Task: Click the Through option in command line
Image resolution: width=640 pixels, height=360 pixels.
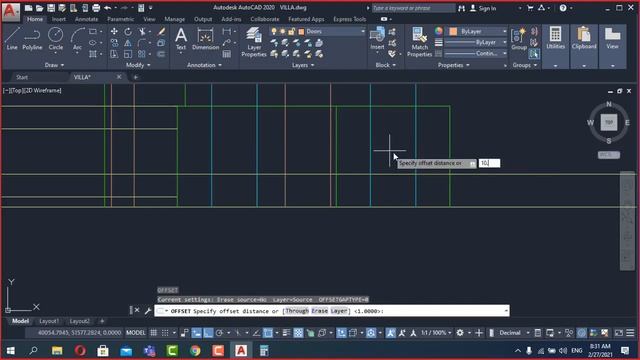Action: coord(297,311)
